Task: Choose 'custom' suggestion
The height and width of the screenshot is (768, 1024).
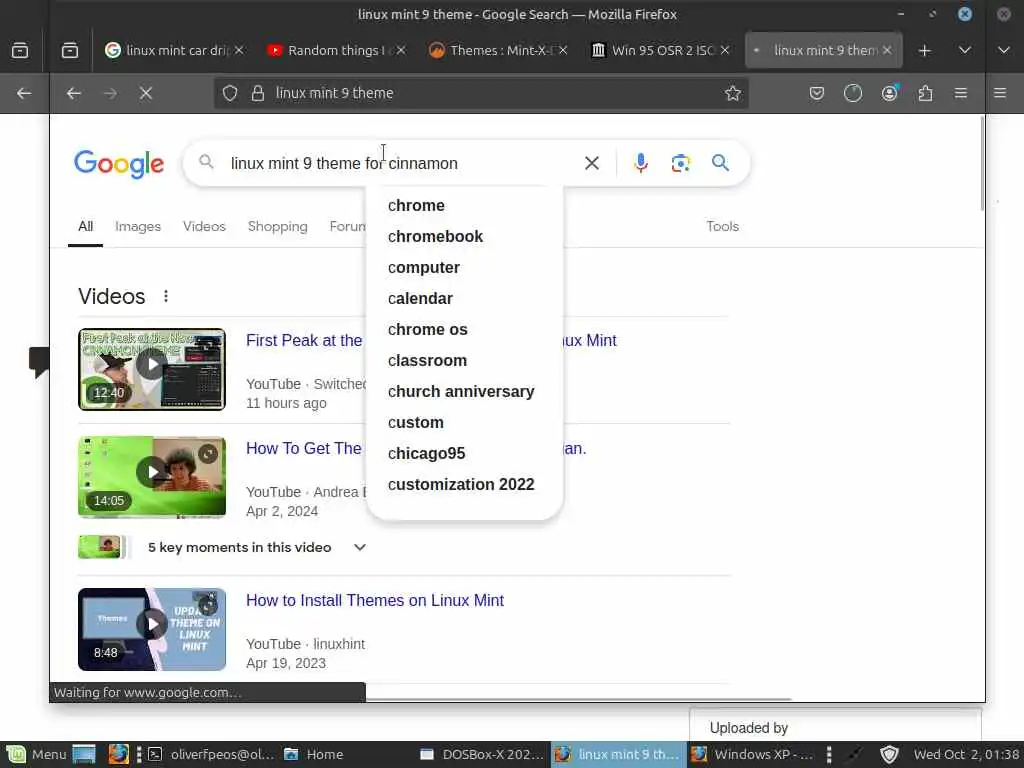Action: tap(464, 423)
